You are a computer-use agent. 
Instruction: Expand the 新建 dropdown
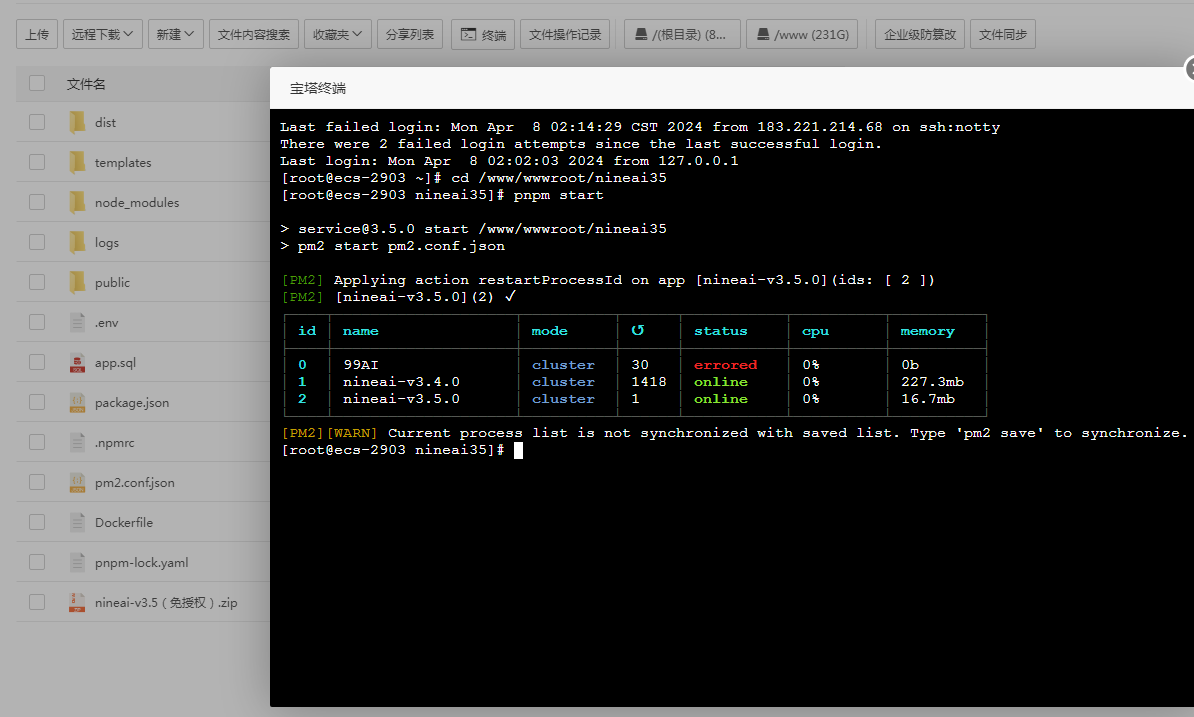click(175, 34)
